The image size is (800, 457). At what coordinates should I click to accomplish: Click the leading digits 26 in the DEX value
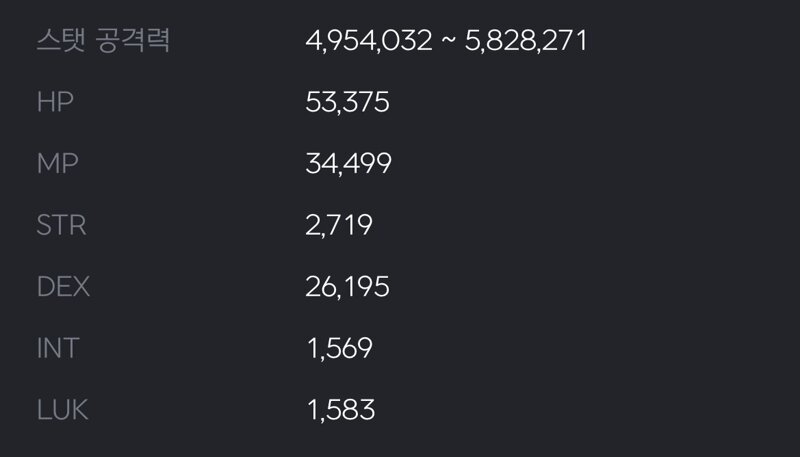coord(320,287)
